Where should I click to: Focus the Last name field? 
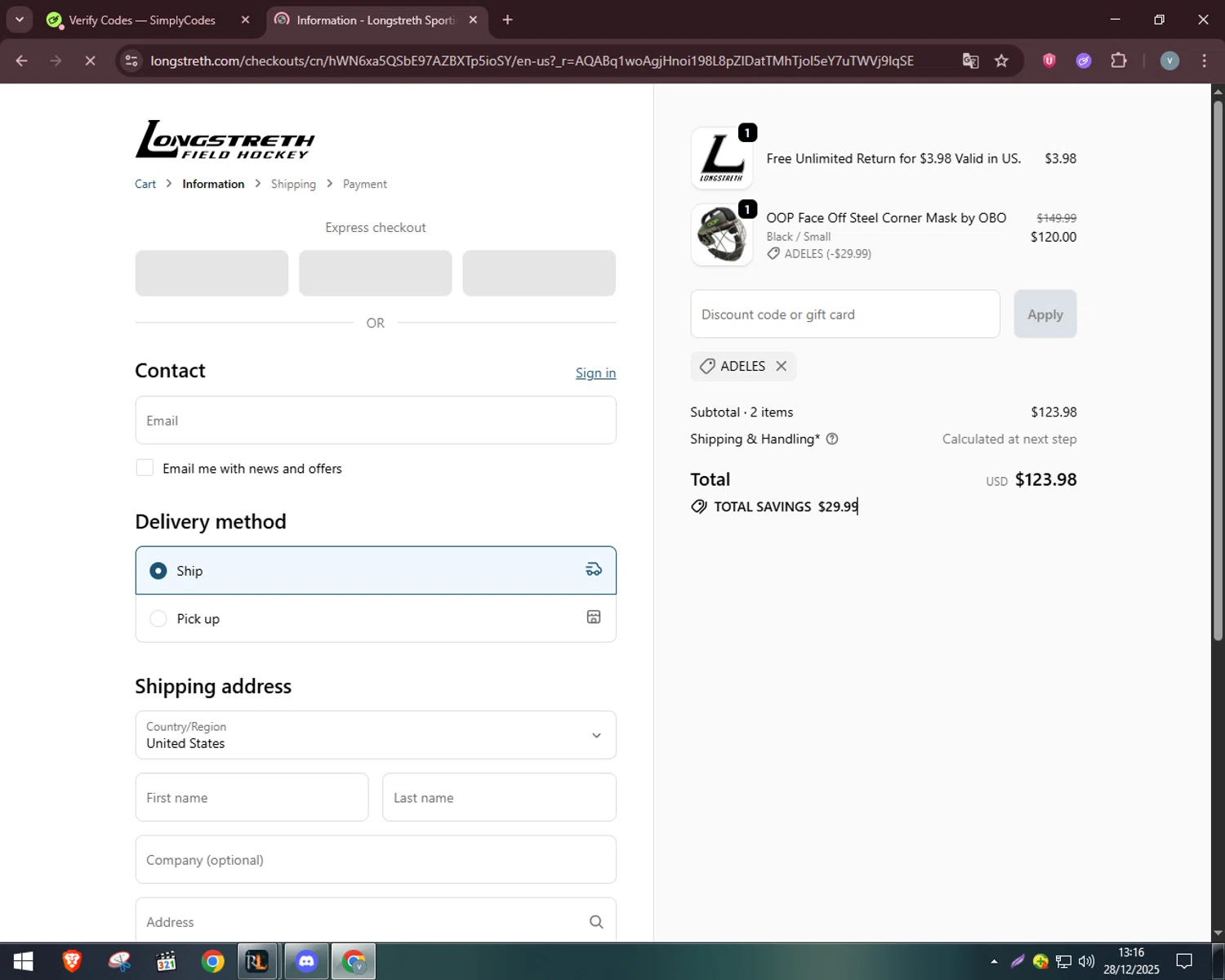point(499,798)
